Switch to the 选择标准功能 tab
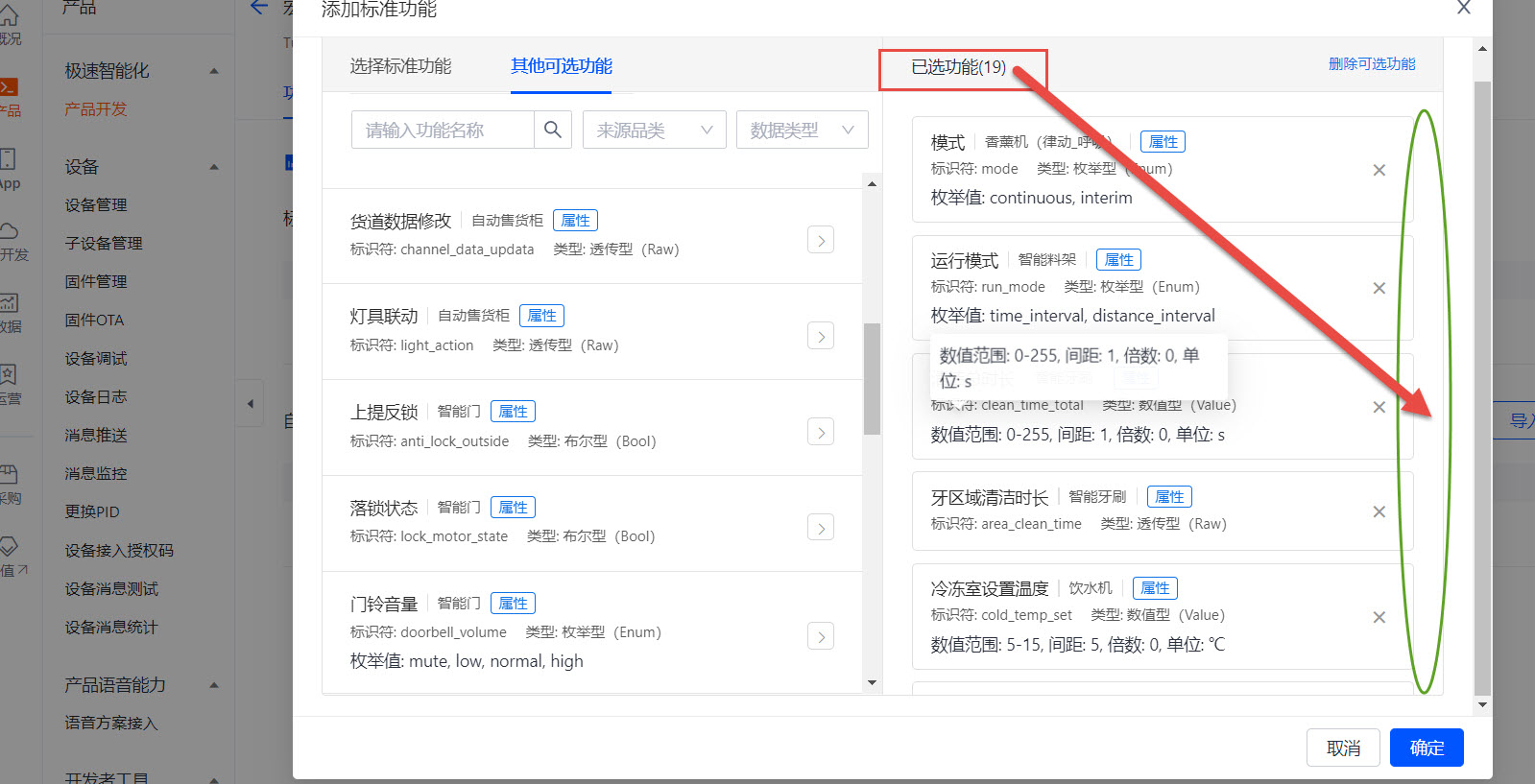Image resolution: width=1535 pixels, height=784 pixels. click(x=400, y=66)
